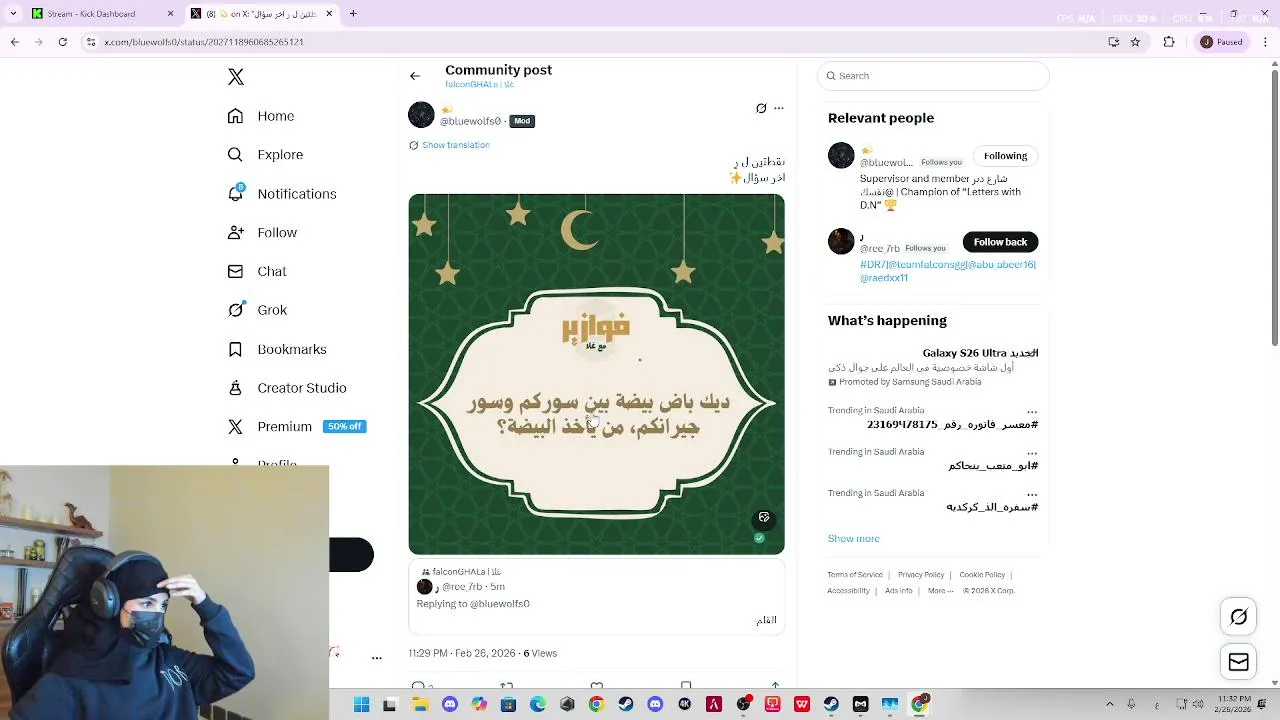Open Notifications from the bell icon
Image resolution: width=1280 pixels, height=720 pixels.
point(236,193)
